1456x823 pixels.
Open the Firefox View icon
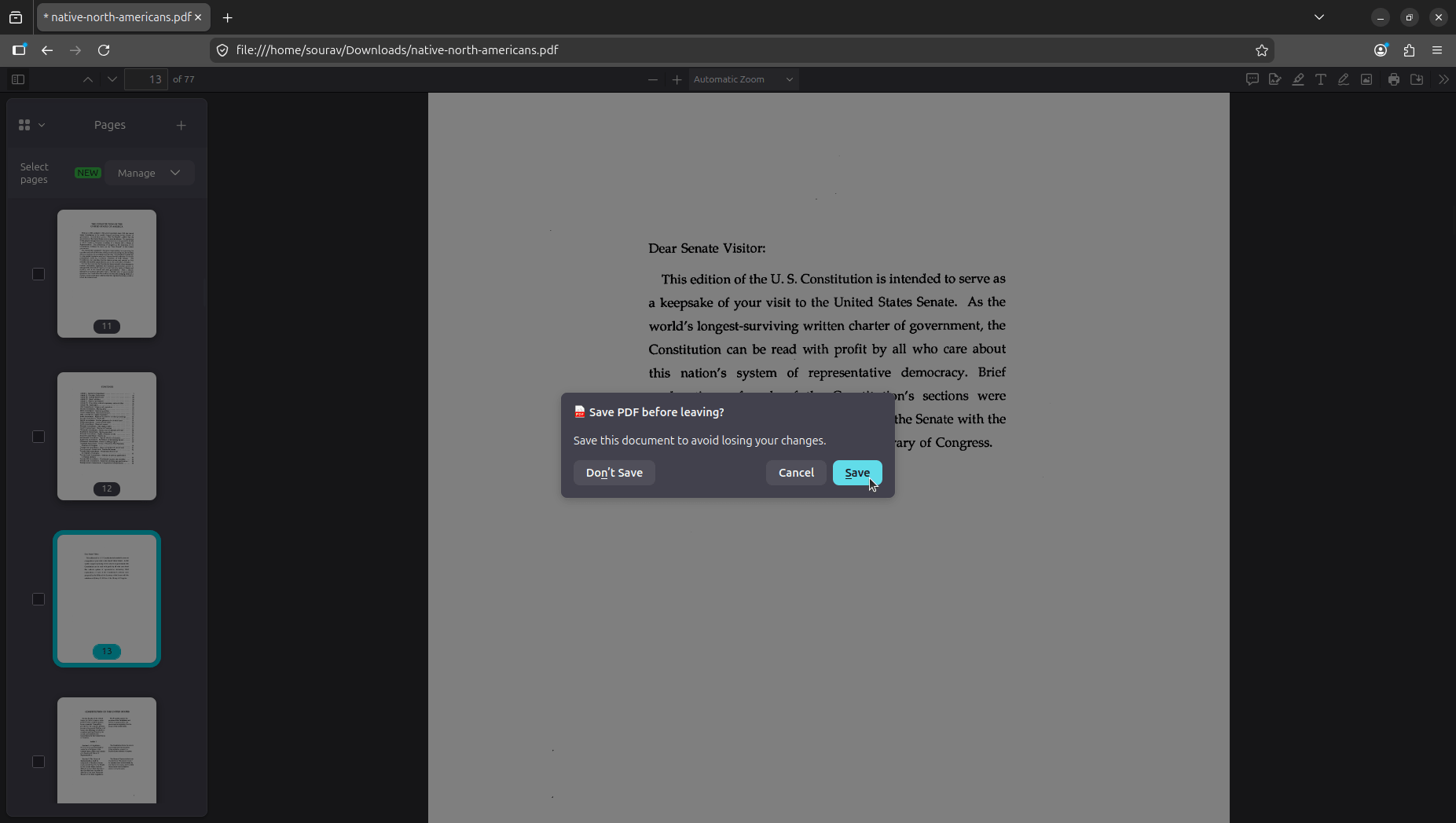tap(16, 17)
